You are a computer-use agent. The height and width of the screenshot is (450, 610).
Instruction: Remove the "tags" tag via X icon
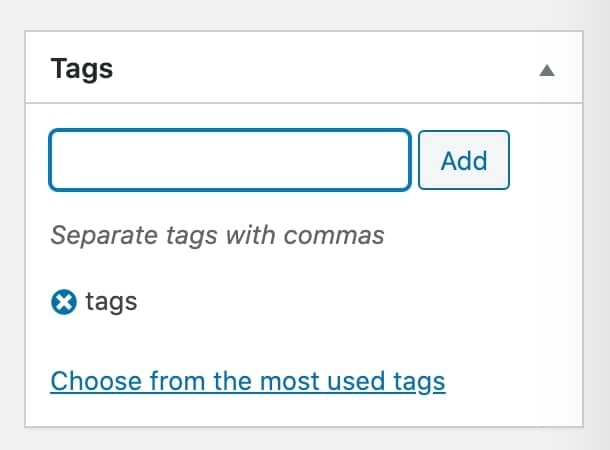pos(64,302)
